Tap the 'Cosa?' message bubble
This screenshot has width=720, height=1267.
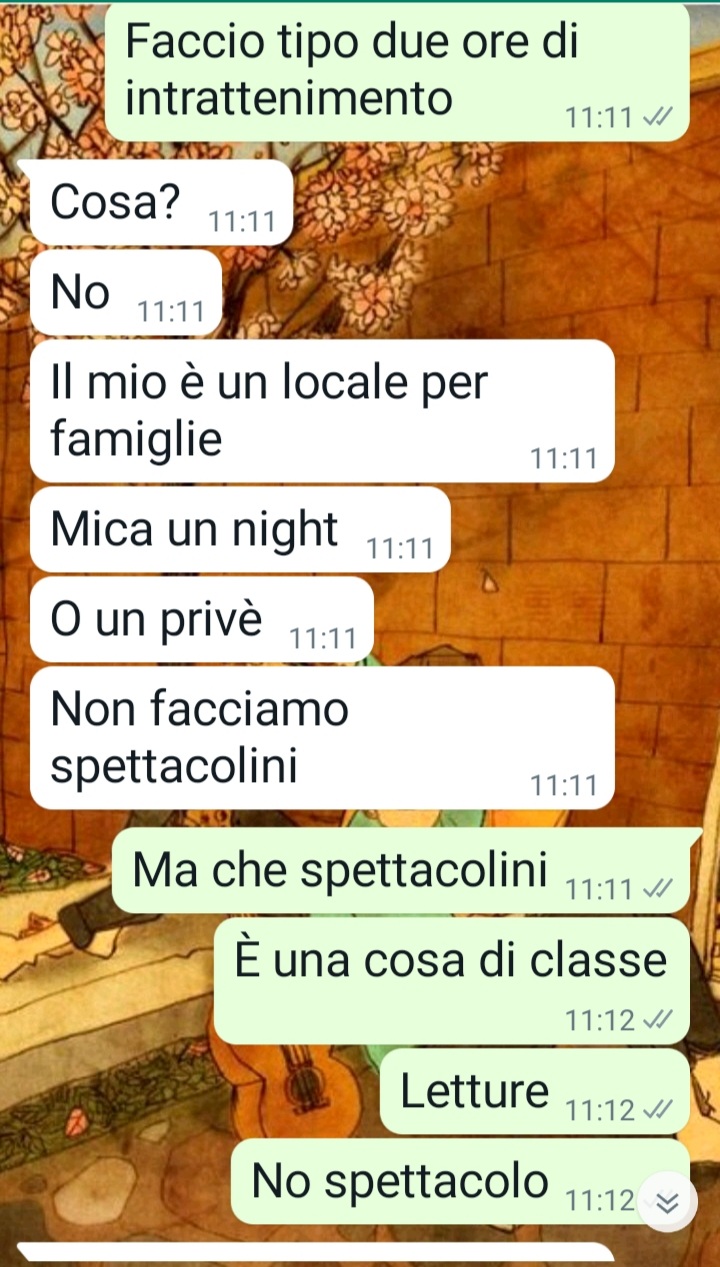[x=162, y=203]
